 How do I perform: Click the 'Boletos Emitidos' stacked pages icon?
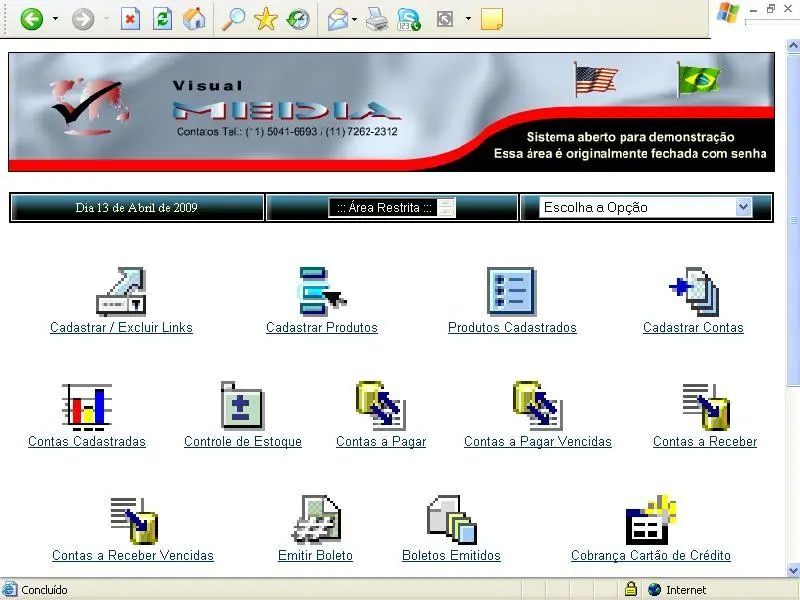tap(452, 520)
